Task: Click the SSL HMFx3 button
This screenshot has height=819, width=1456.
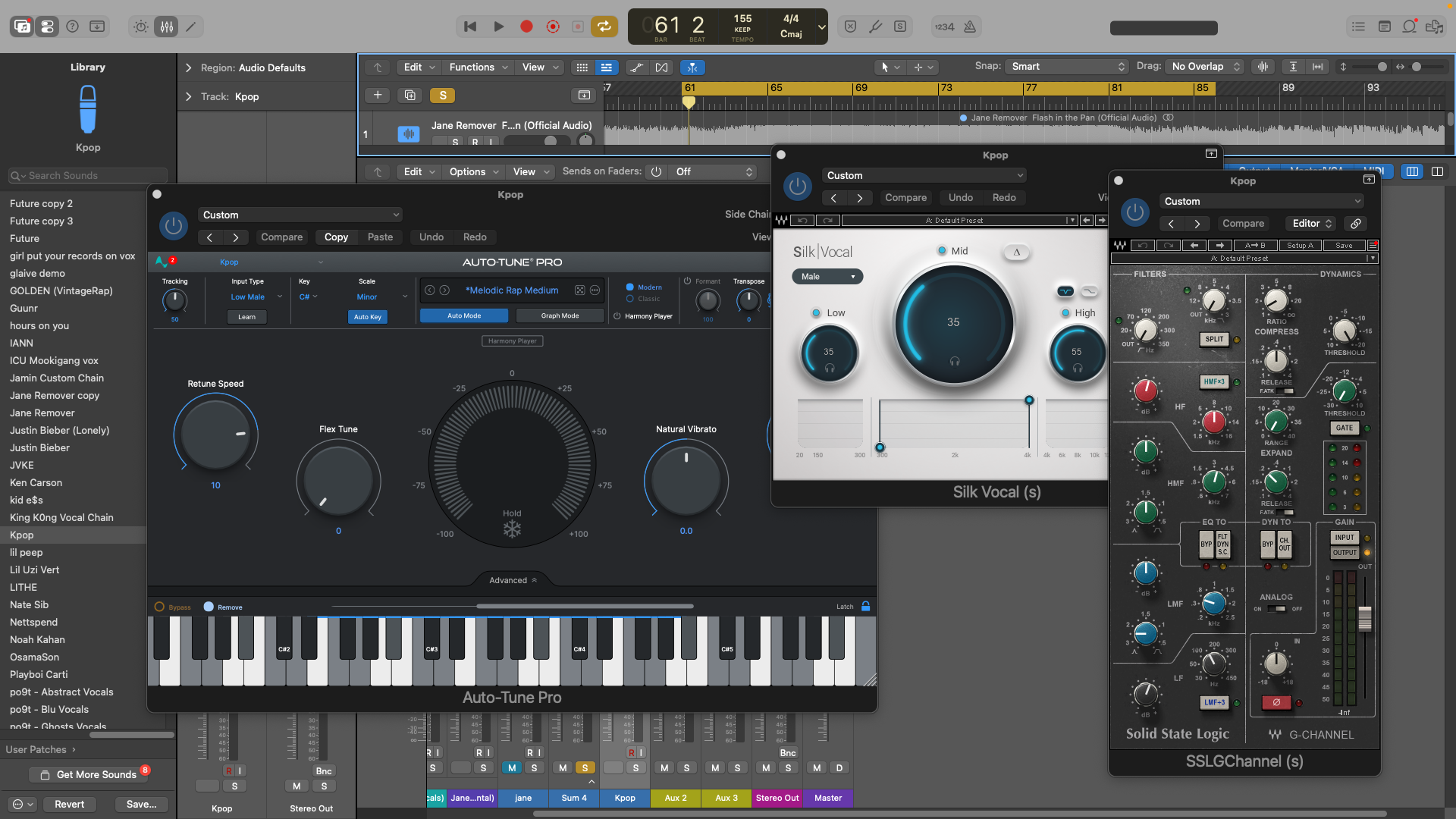Action: pyautogui.click(x=1214, y=381)
